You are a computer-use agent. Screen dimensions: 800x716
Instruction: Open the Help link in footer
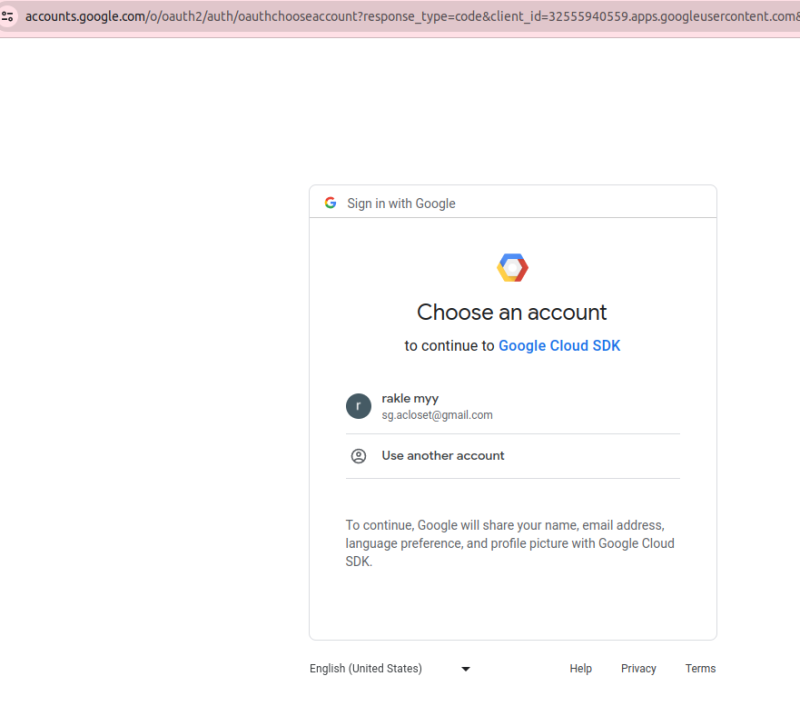point(581,669)
